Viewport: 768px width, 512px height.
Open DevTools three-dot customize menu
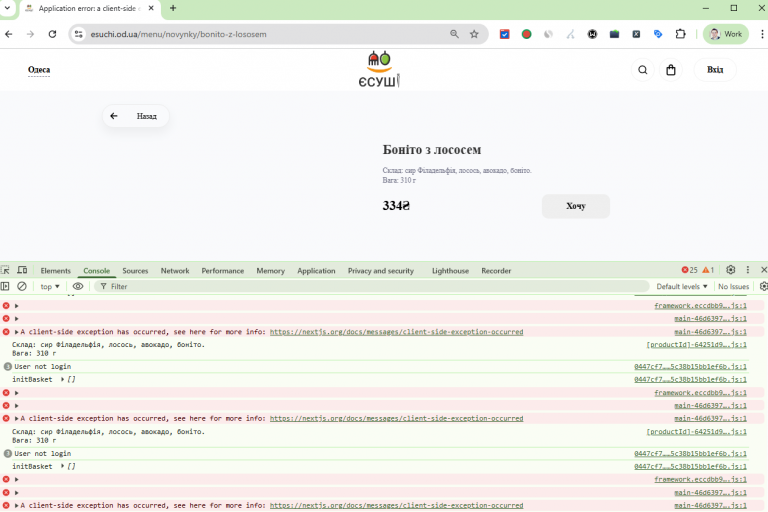coord(747,270)
